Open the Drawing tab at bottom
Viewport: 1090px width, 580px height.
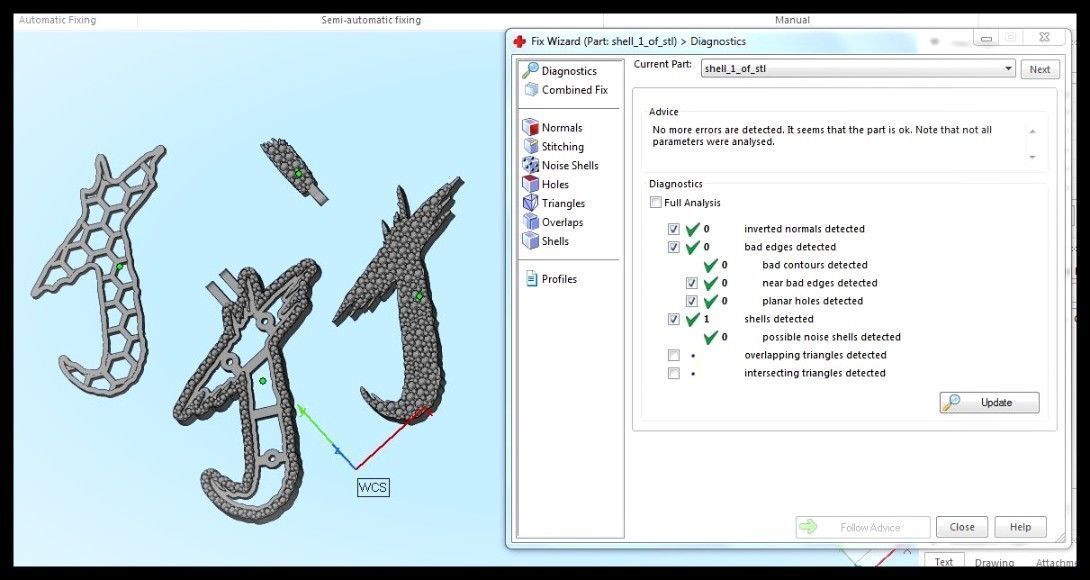click(x=994, y=563)
